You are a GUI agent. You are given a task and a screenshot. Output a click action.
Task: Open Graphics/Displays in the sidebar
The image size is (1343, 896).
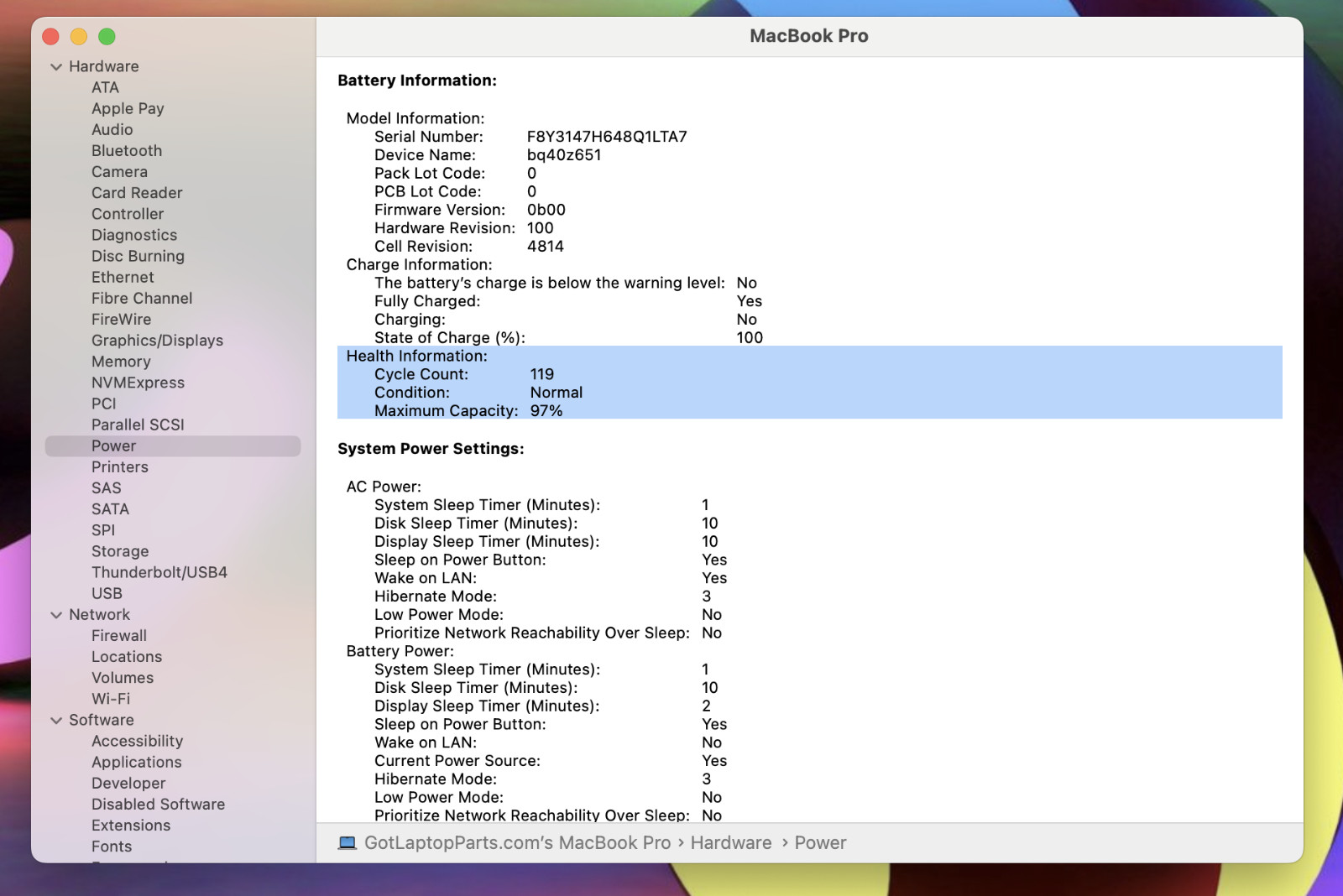click(x=157, y=340)
